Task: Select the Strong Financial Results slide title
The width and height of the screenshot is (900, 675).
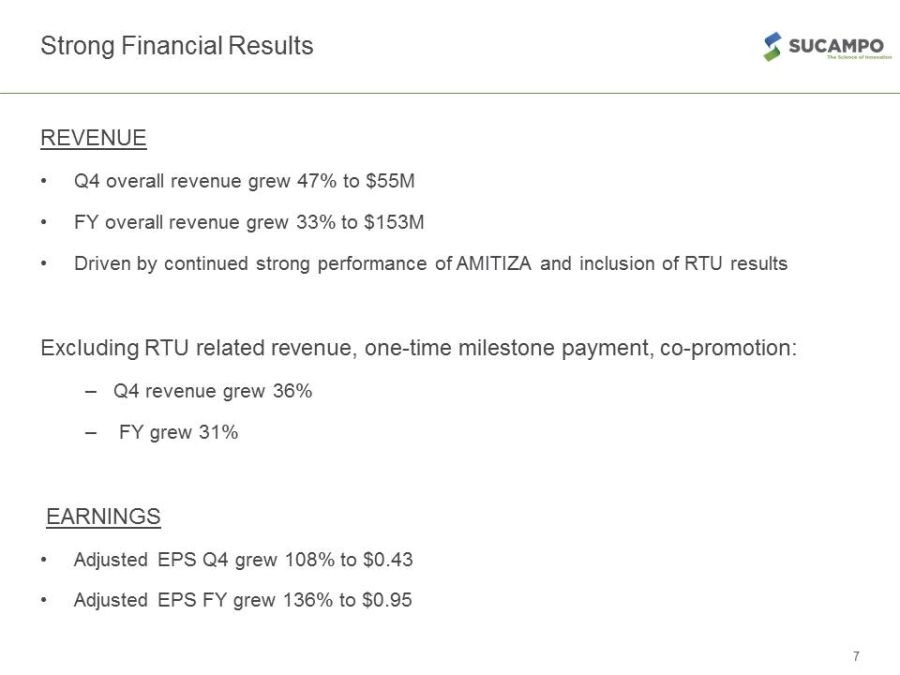Action: (176, 46)
